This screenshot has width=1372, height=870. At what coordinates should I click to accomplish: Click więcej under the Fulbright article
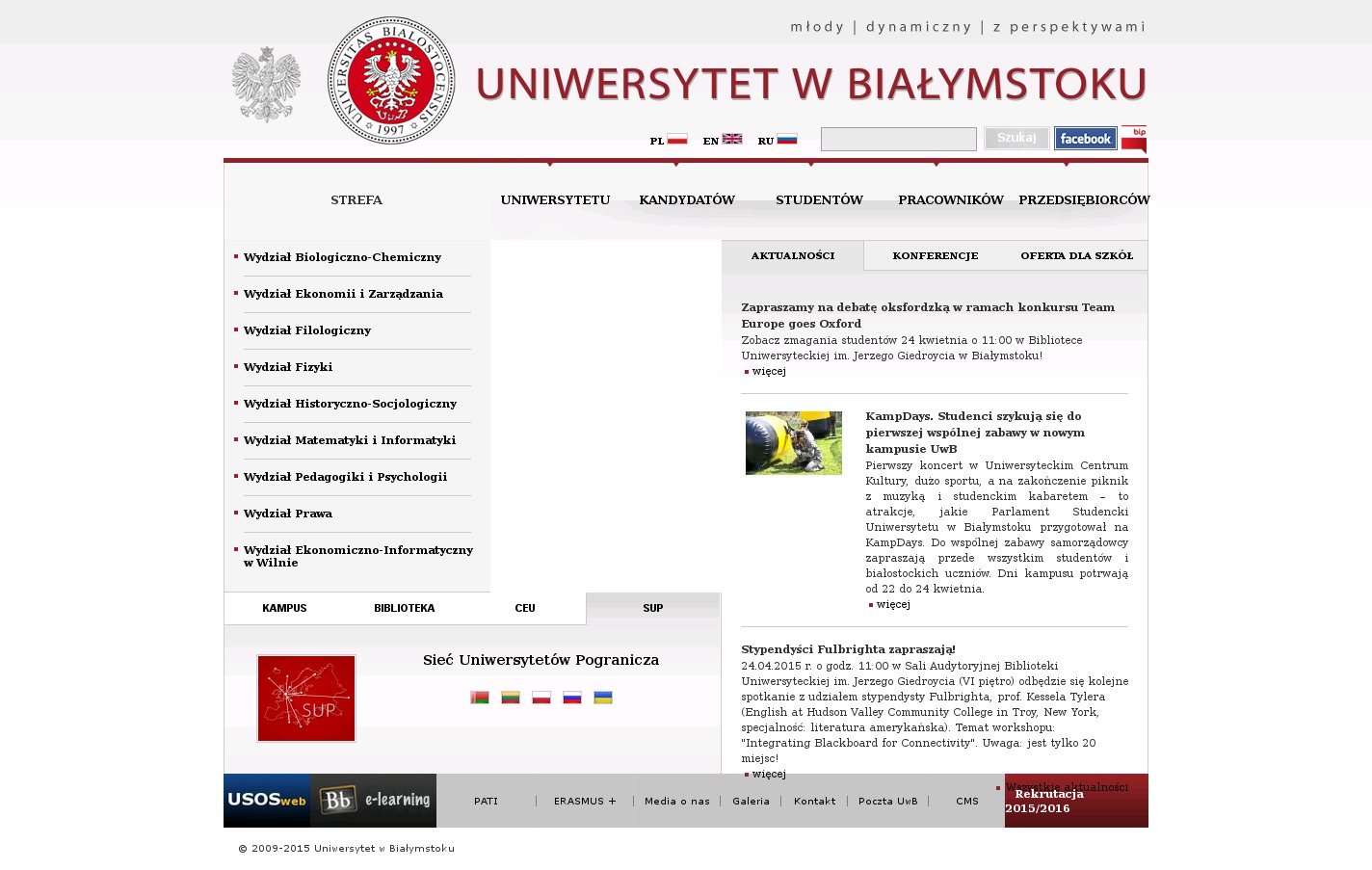(x=769, y=774)
